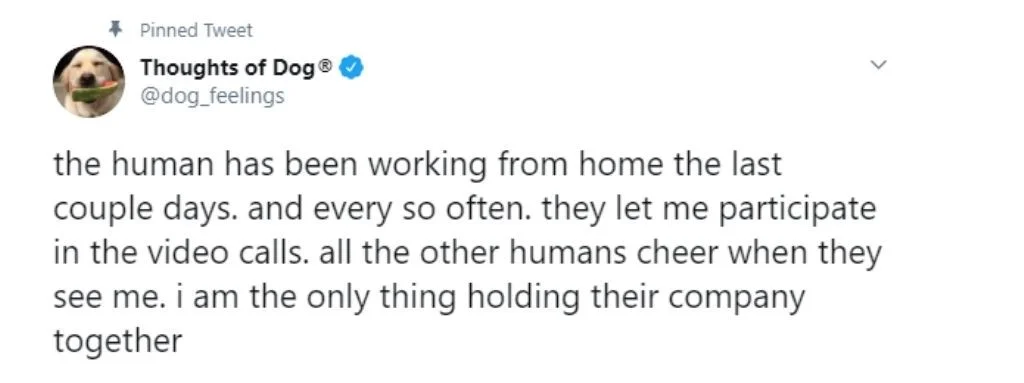Expand the tweet options chevron menu

pos(880,65)
